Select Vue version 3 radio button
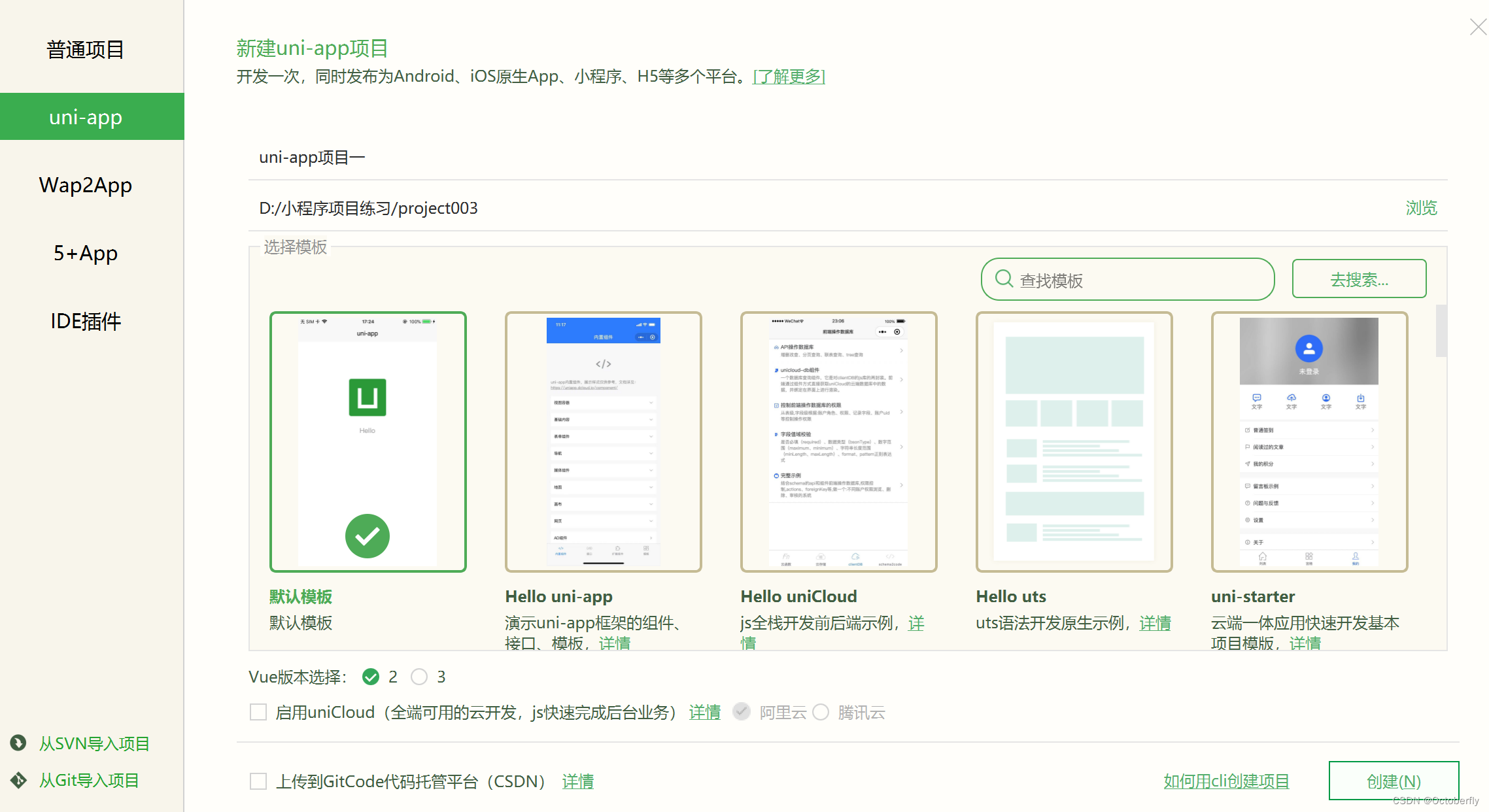This screenshot has width=1489, height=812. pyautogui.click(x=419, y=677)
